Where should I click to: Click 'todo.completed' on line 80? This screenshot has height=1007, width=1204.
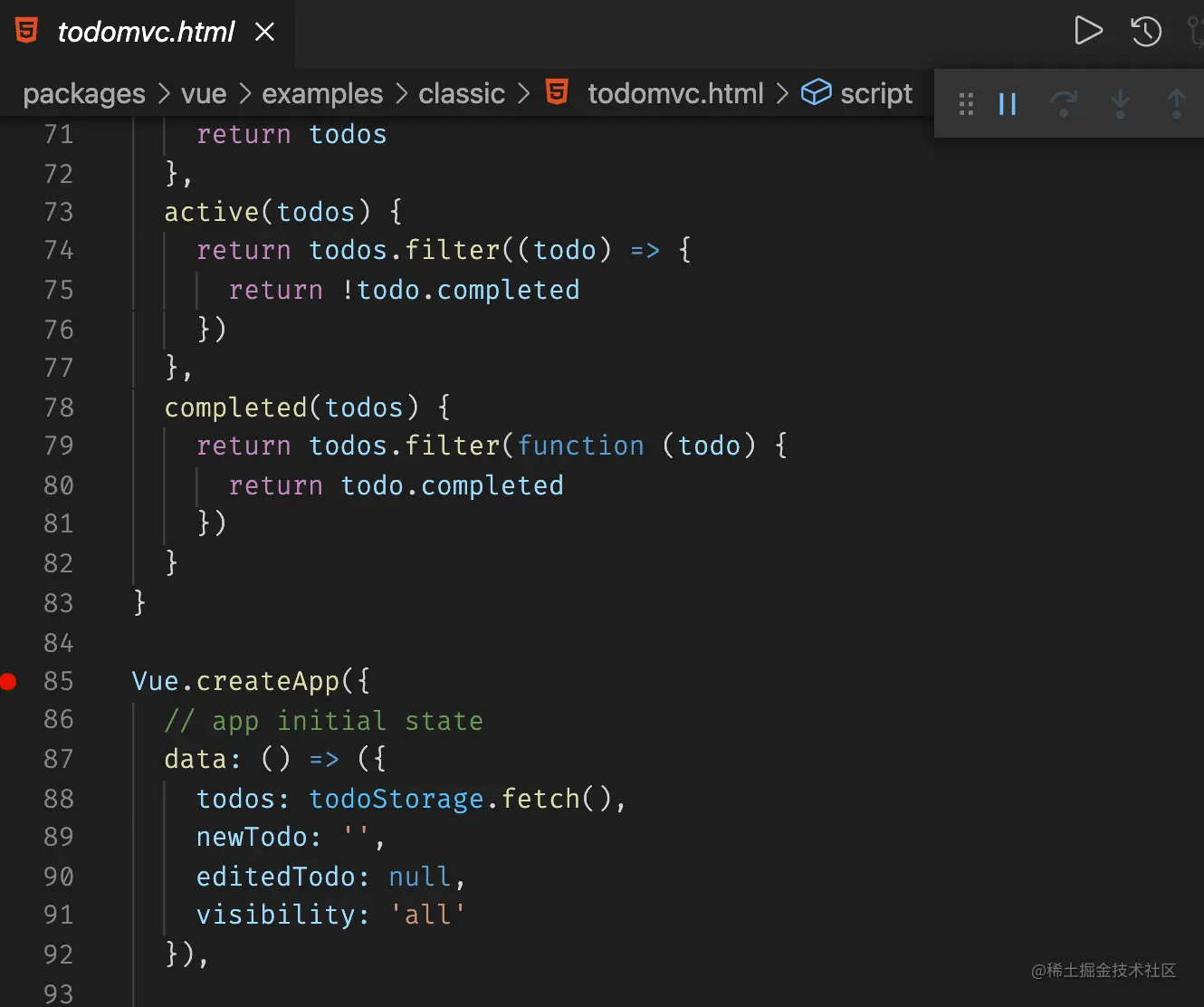tap(453, 485)
